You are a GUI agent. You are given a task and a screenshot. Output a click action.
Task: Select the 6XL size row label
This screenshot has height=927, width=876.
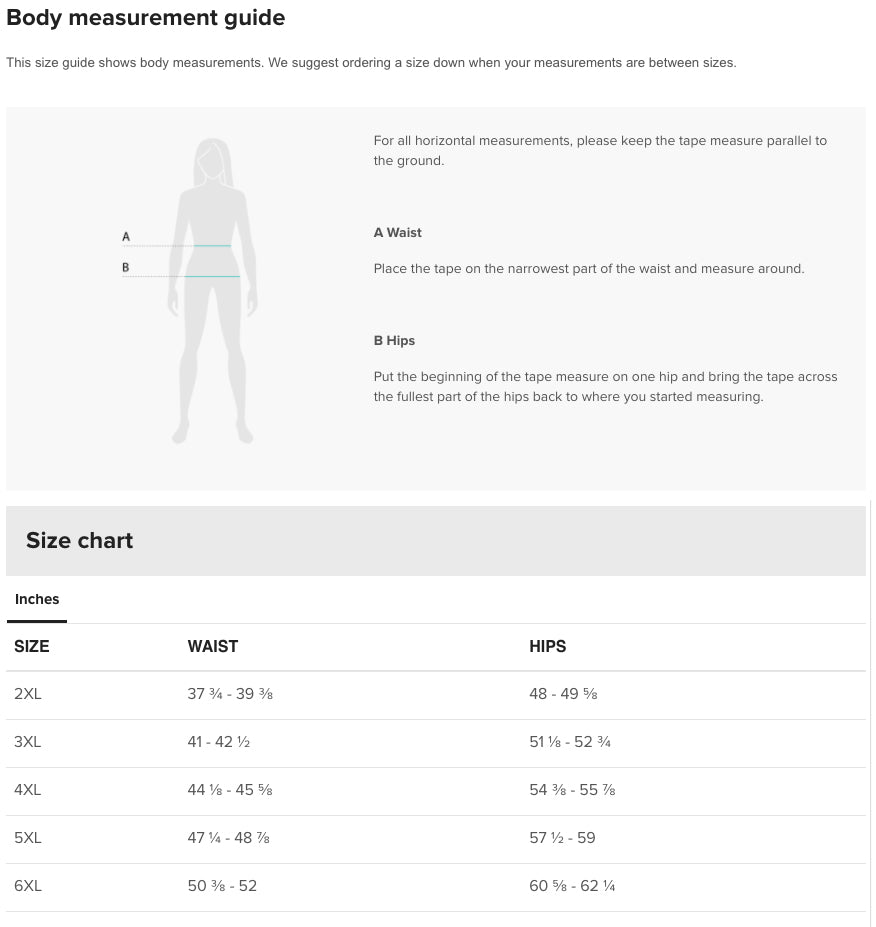click(x=28, y=886)
